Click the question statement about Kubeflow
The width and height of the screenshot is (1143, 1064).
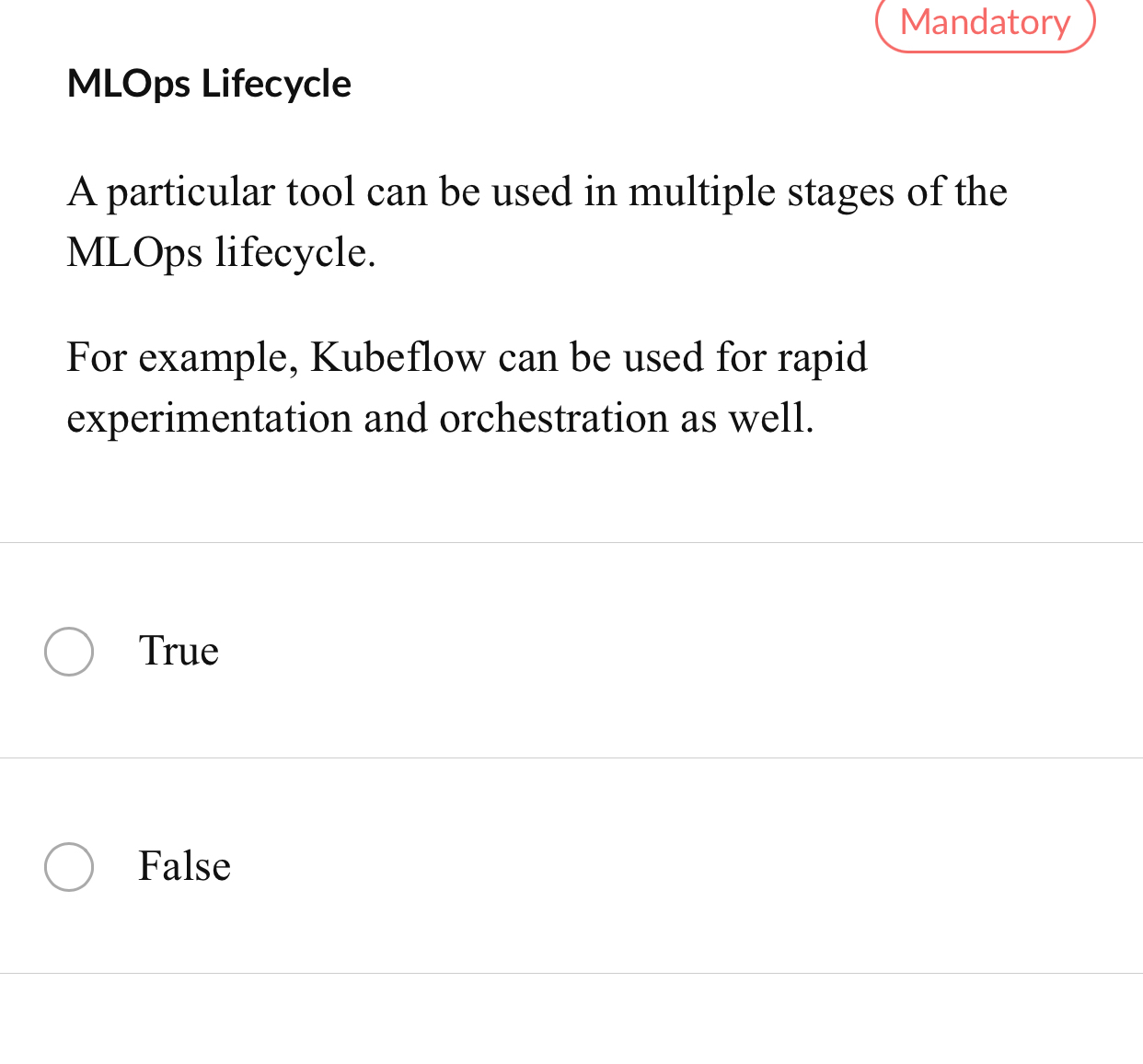468,387
